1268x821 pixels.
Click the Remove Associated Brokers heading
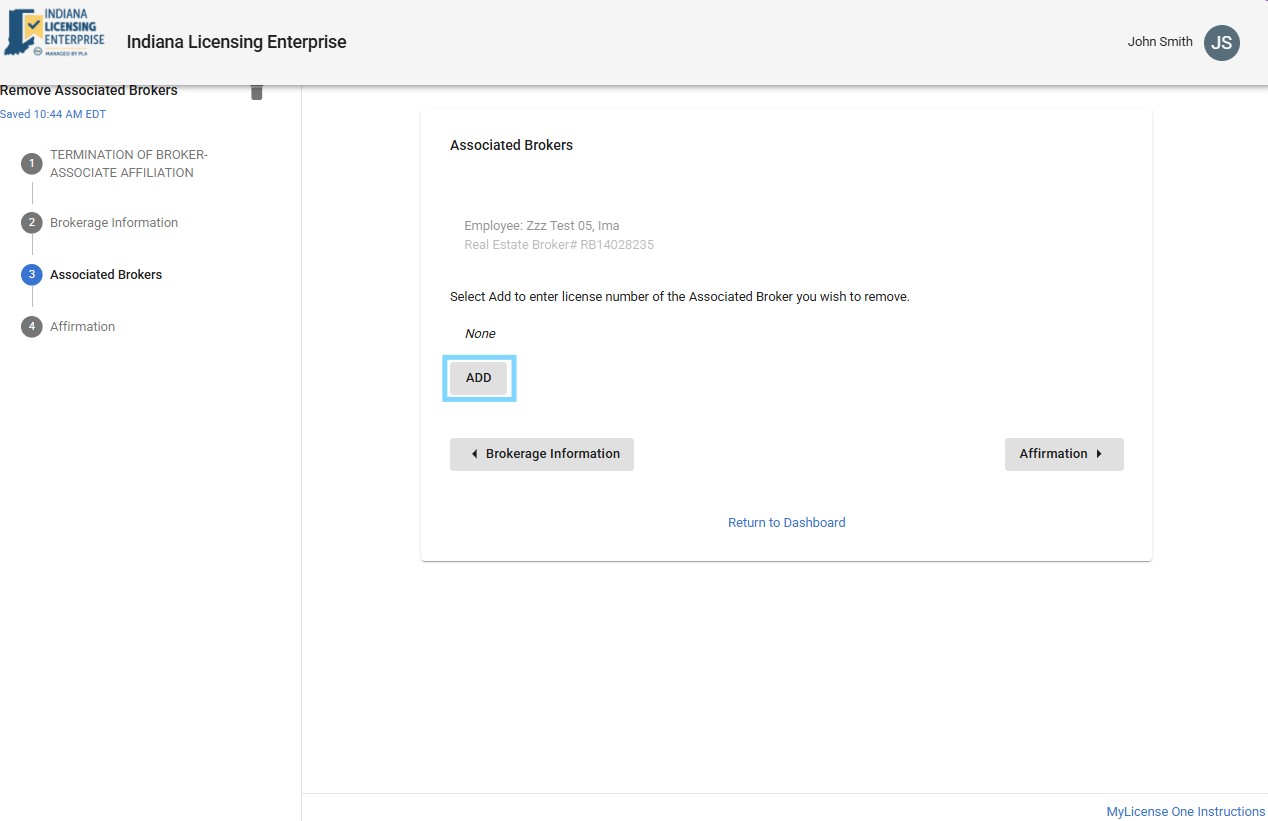(89, 91)
